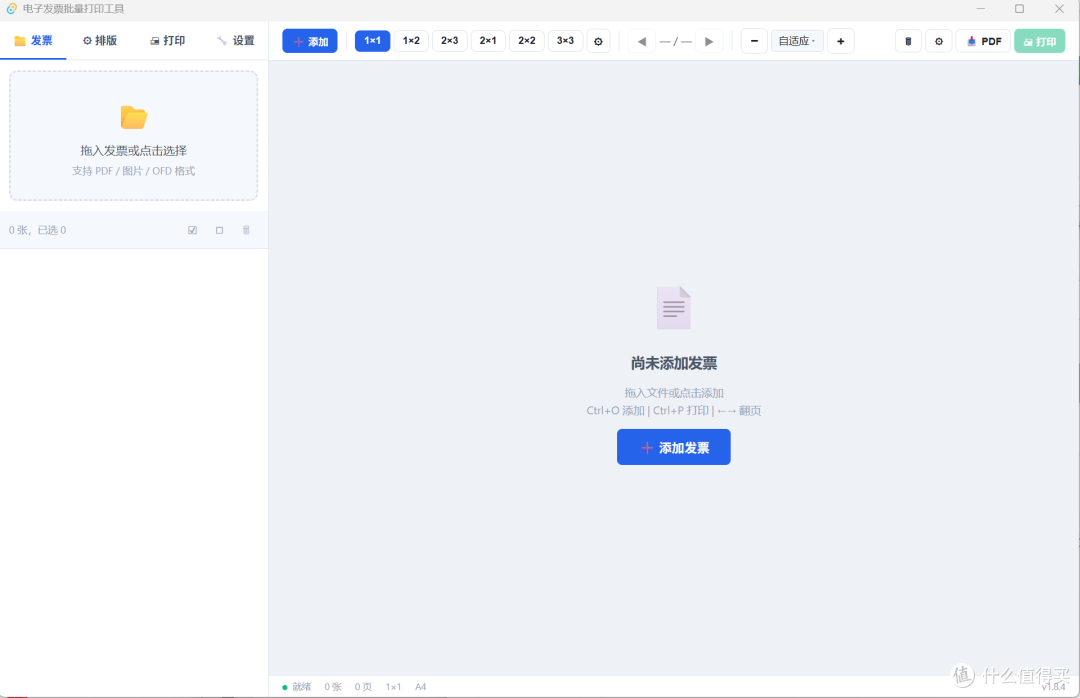The height and width of the screenshot is (698, 1080).
Task: Open the 设置 tab
Action: [236, 41]
